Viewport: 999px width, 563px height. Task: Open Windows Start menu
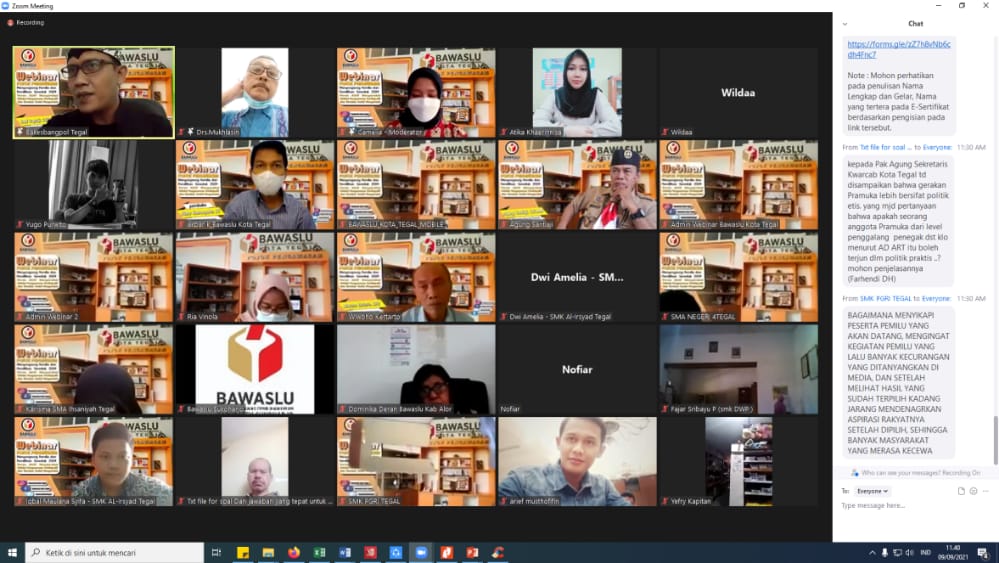tap(13, 552)
